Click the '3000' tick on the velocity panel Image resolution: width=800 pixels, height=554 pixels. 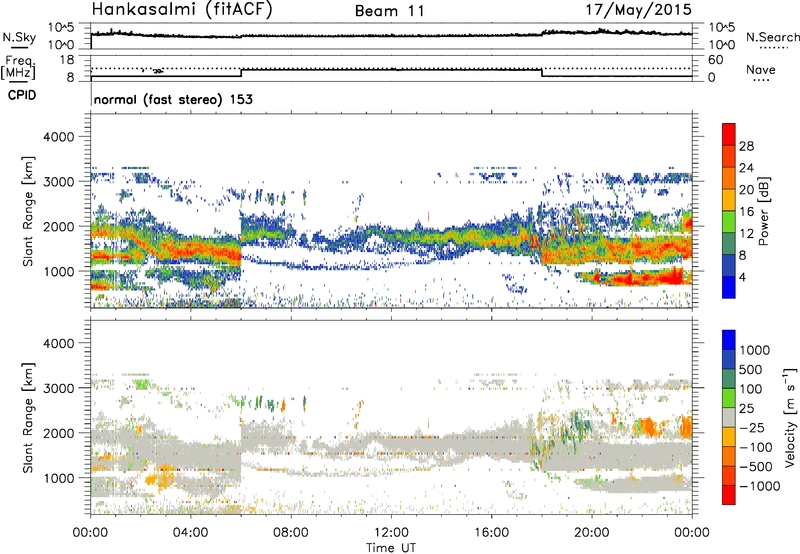pyautogui.click(x=58, y=388)
